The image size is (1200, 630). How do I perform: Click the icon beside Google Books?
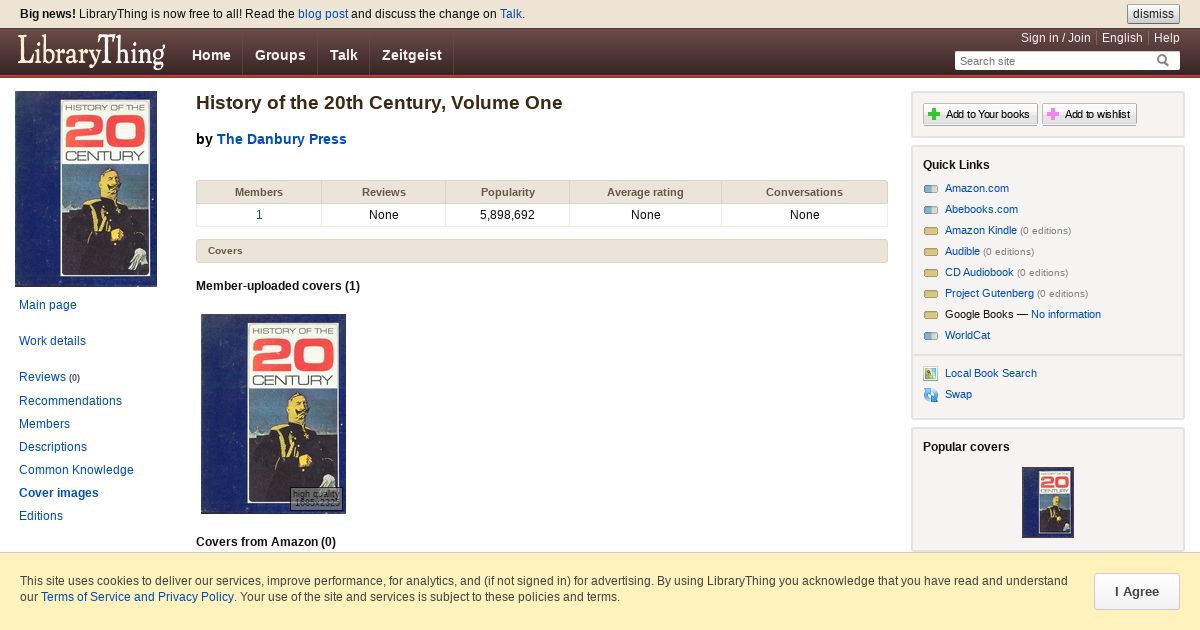931,315
